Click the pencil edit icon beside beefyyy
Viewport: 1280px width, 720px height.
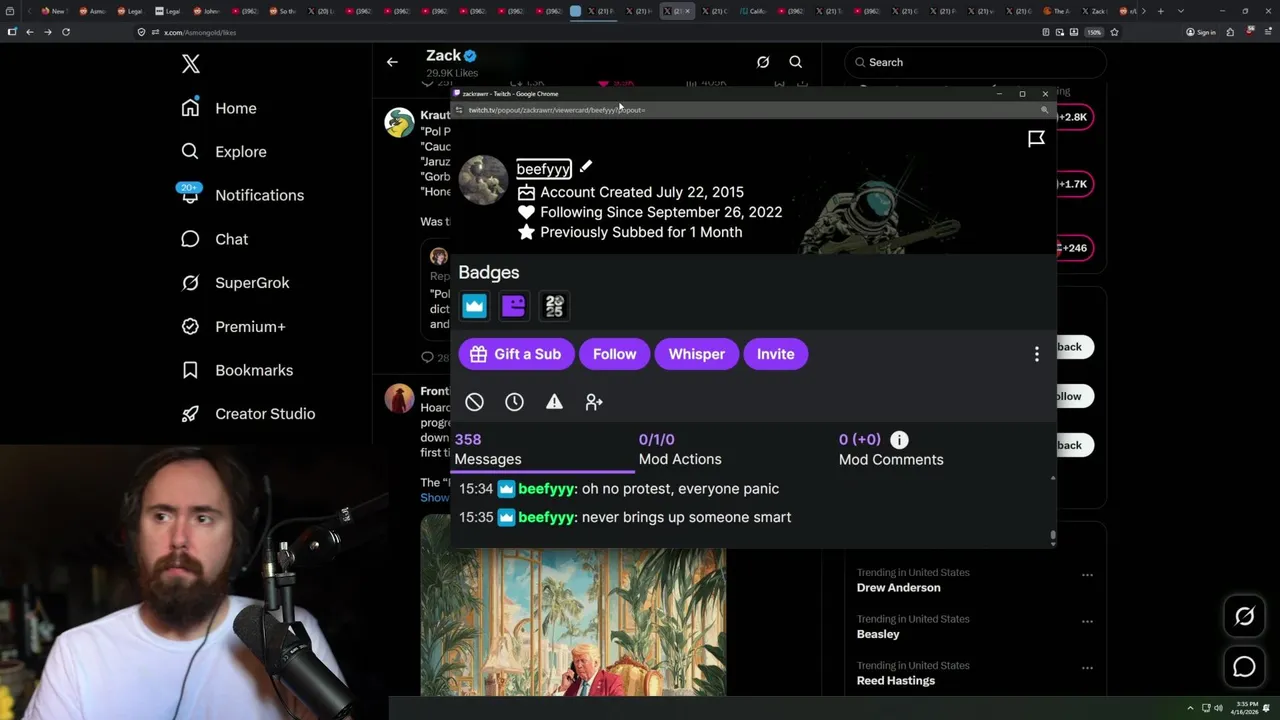(586, 167)
